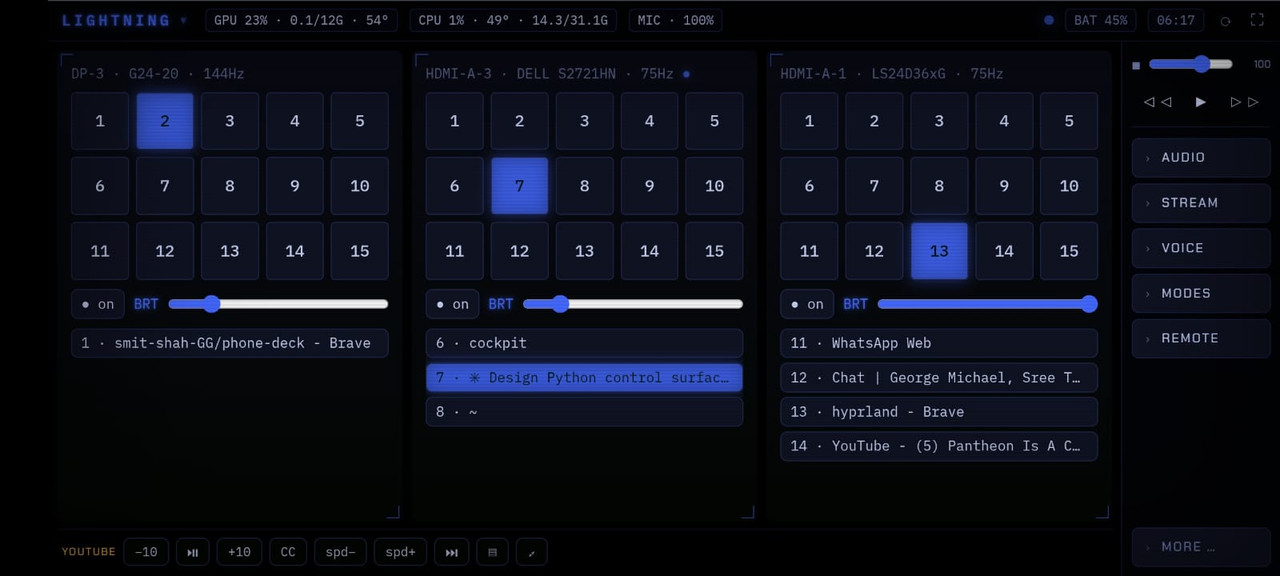Skip YouTube forward 10 seconds

(x=239, y=552)
